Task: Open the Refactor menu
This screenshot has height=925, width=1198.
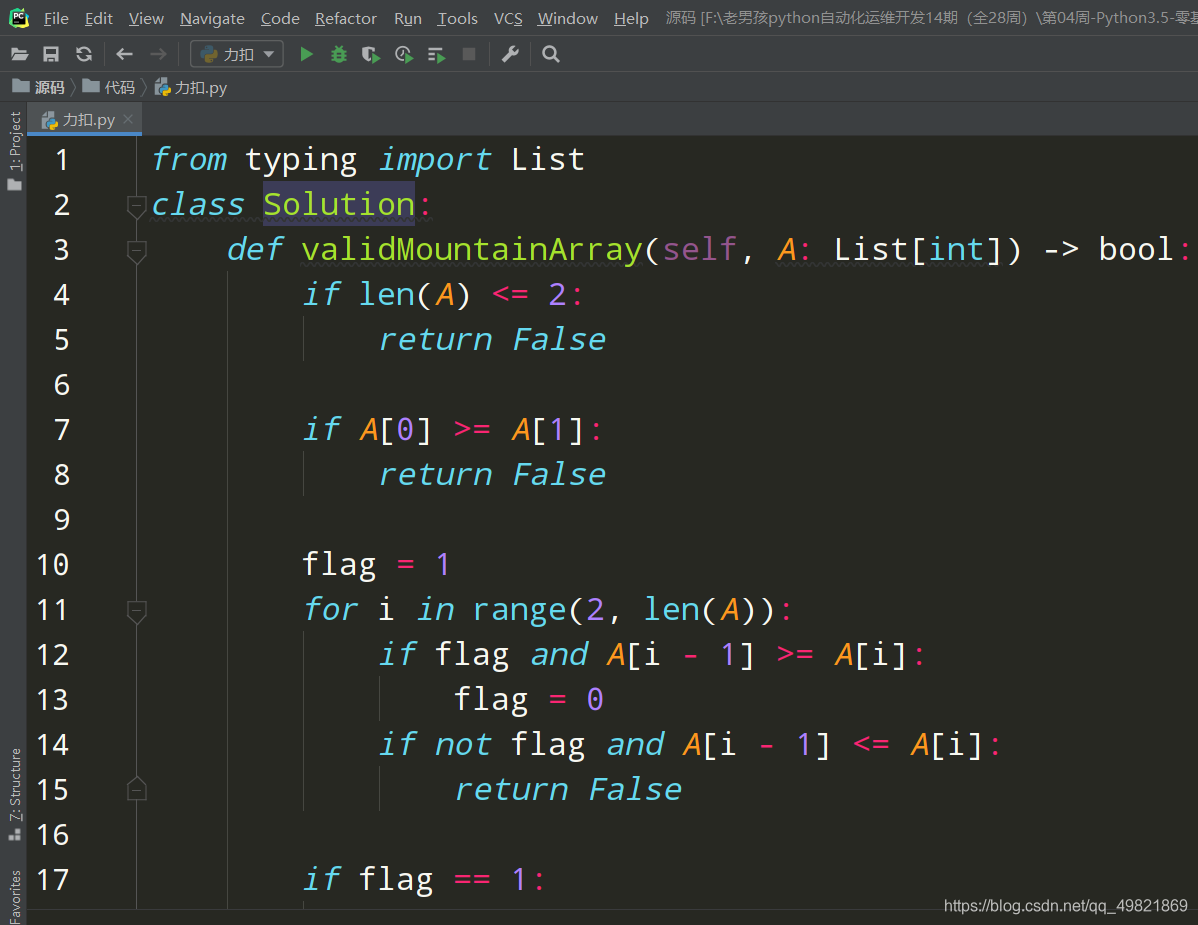Action: click(345, 18)
